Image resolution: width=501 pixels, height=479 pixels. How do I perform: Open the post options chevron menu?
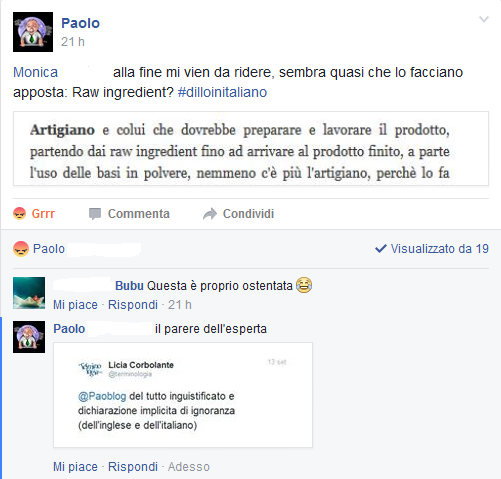click(484, 19)
